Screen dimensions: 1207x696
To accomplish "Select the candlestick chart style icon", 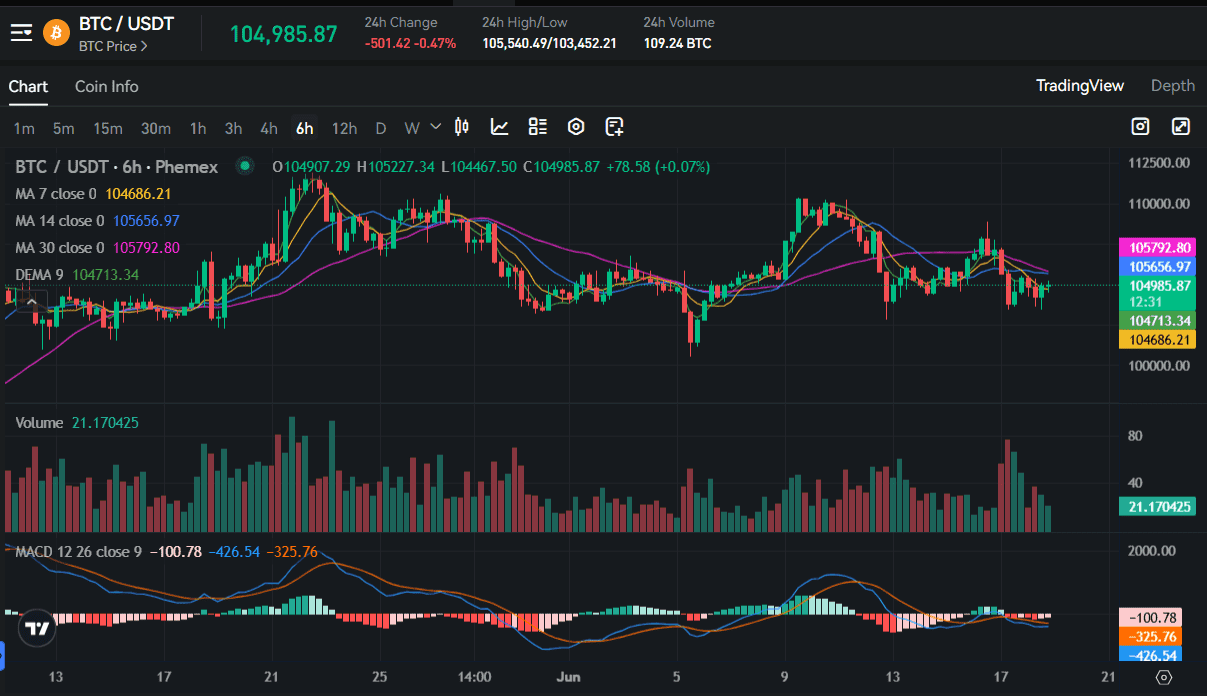I will click(460, 127).
